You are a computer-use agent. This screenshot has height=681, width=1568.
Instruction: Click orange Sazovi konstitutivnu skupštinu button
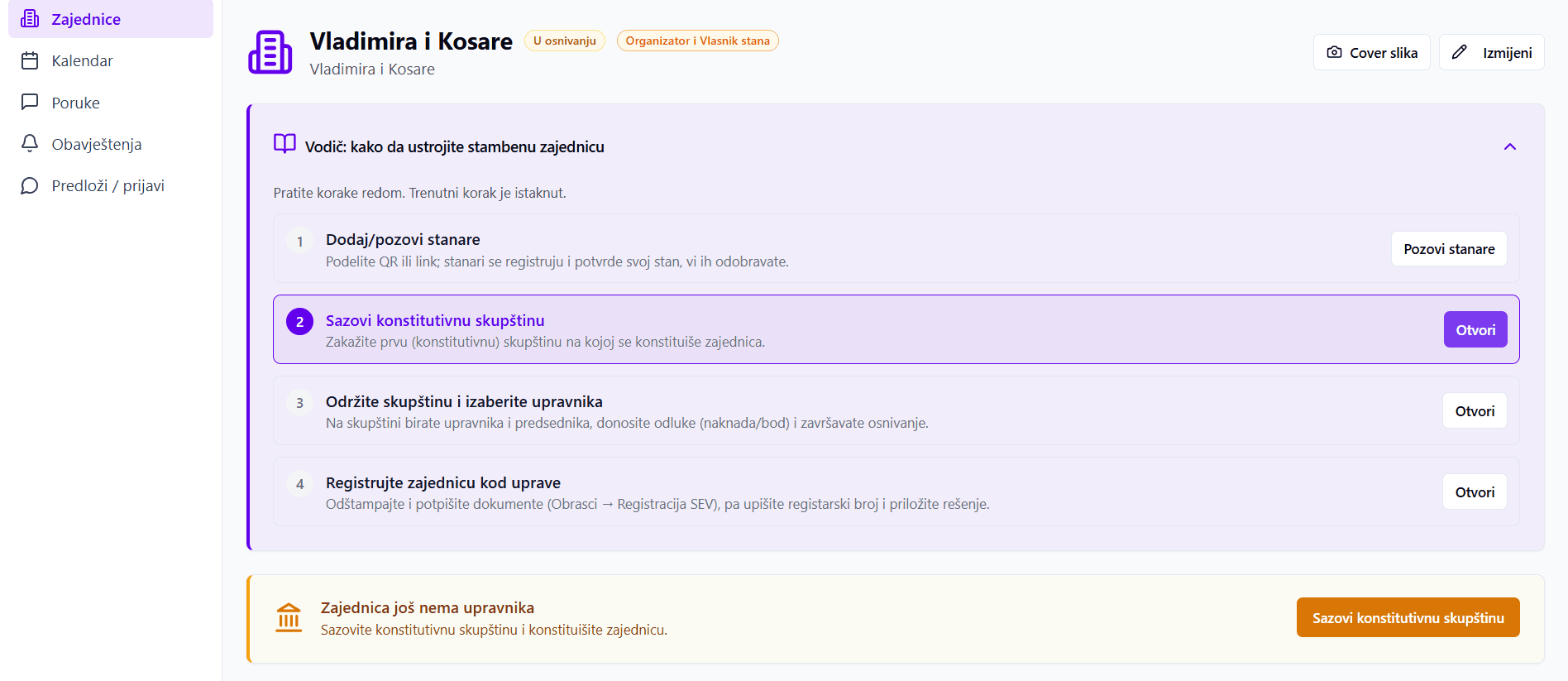point(1408,617)
